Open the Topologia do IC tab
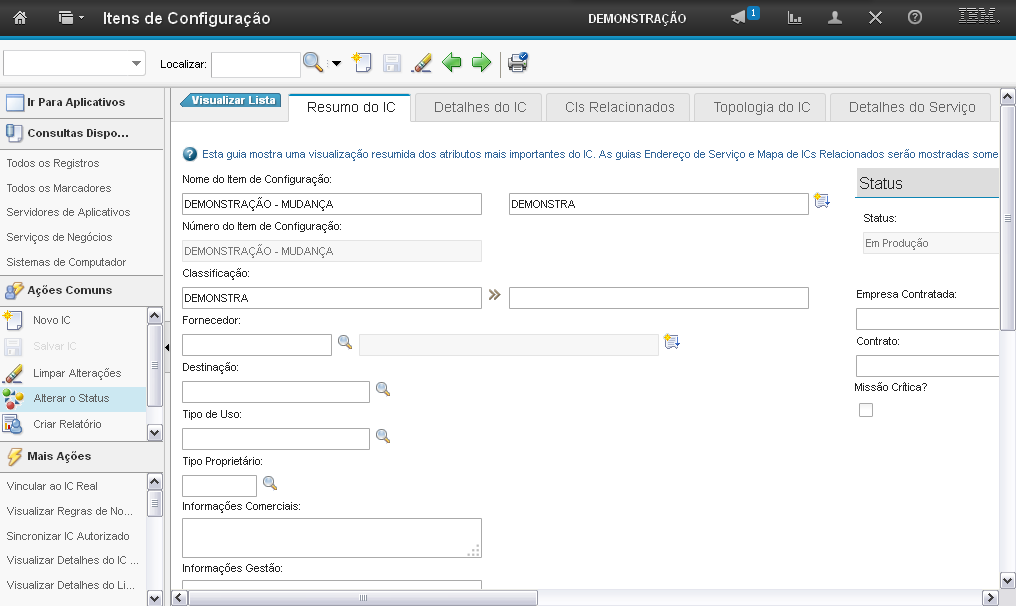The width and height of the screenshot is (1016, 607). (762, 107)
